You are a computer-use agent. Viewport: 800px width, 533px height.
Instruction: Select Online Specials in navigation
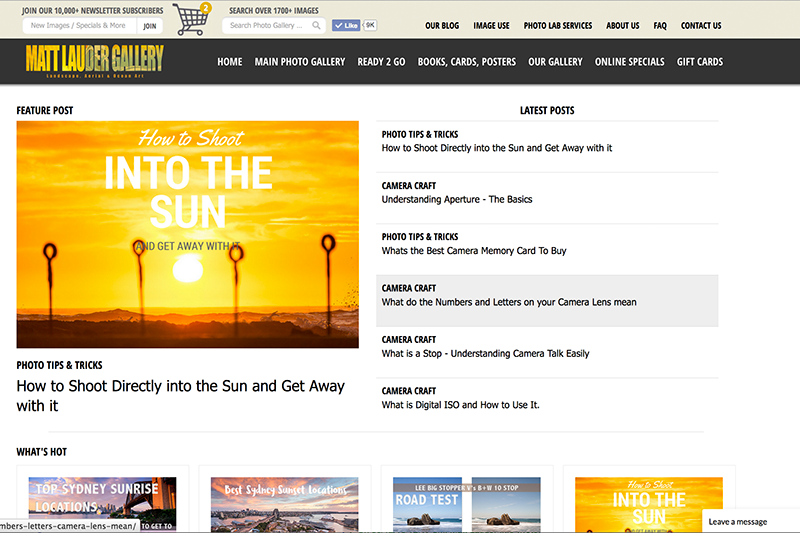[629, 62]
